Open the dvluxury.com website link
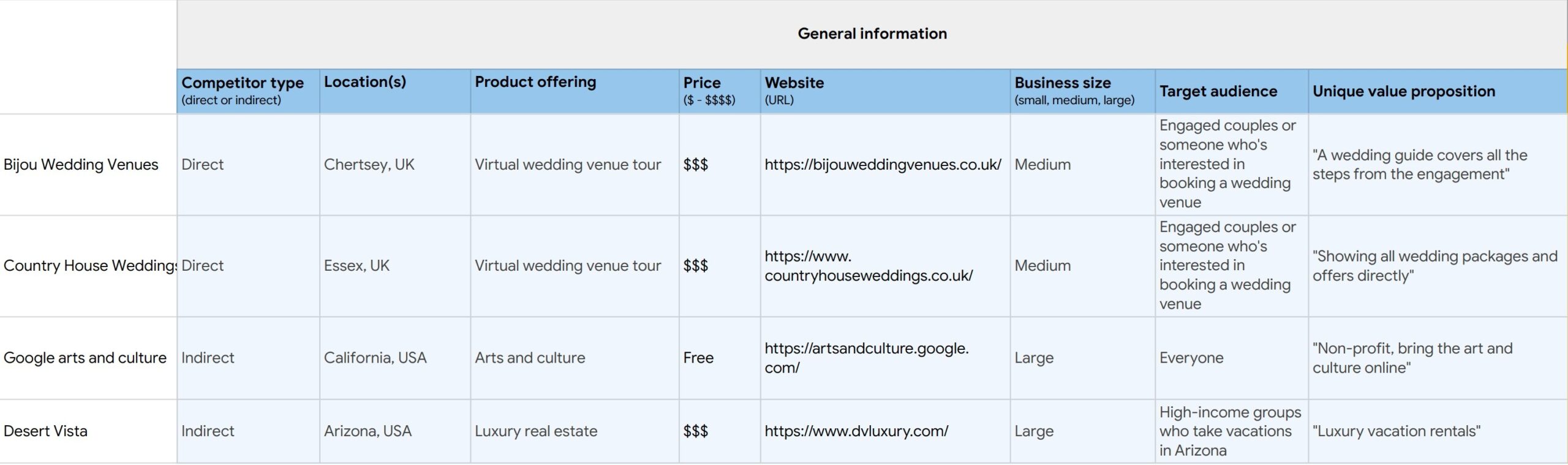The width and height of the screenshot is (1568, 465). [856, 431]
